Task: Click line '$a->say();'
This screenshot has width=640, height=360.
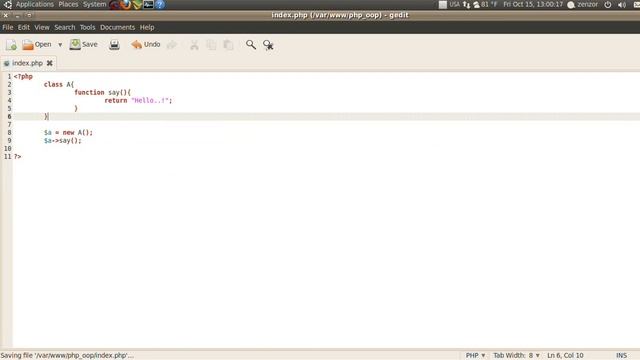Action: tap(62, 141)
